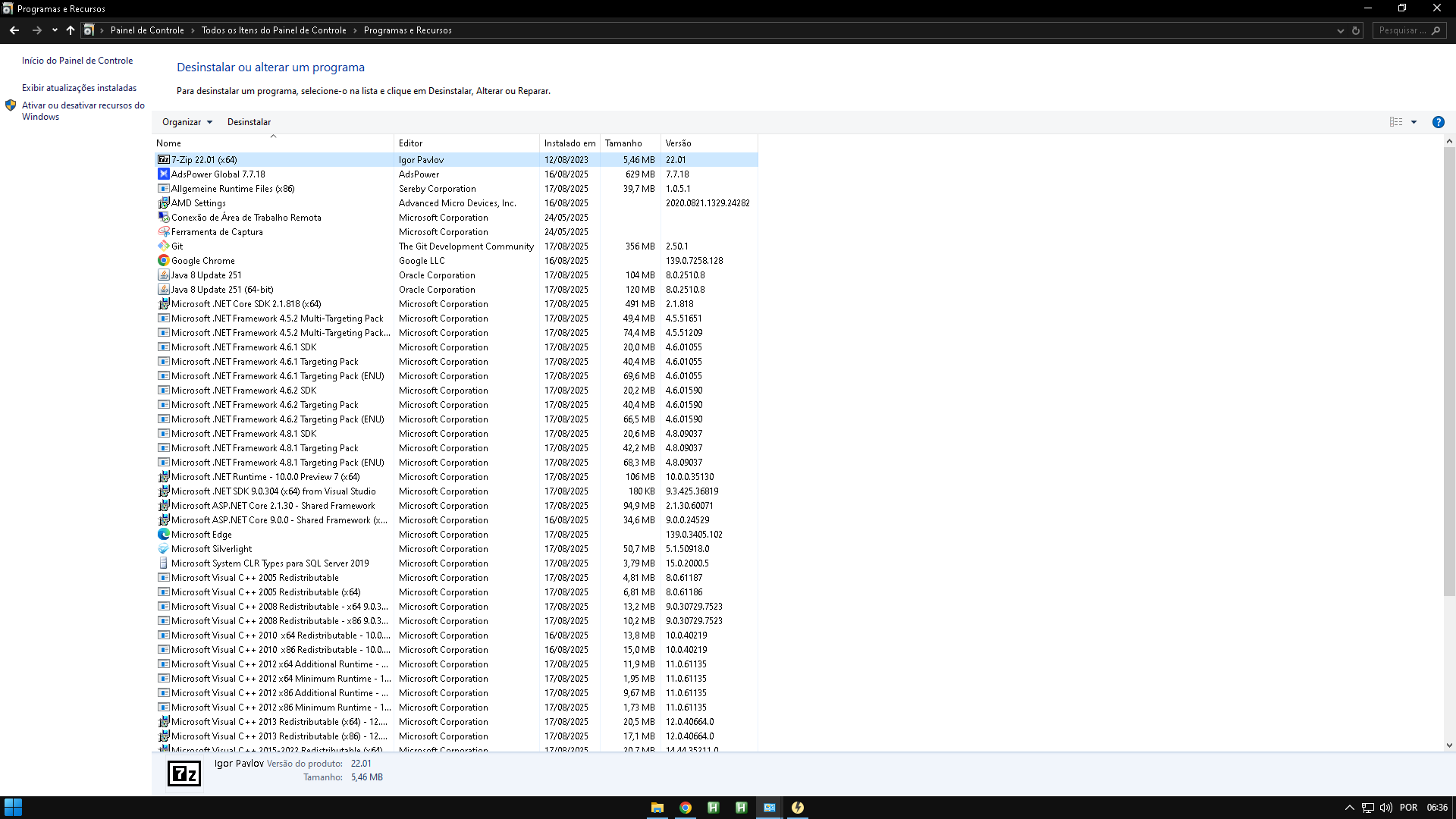Sort by the Editor column header
The image size is (1456, 819).
(x=466, y=143)
